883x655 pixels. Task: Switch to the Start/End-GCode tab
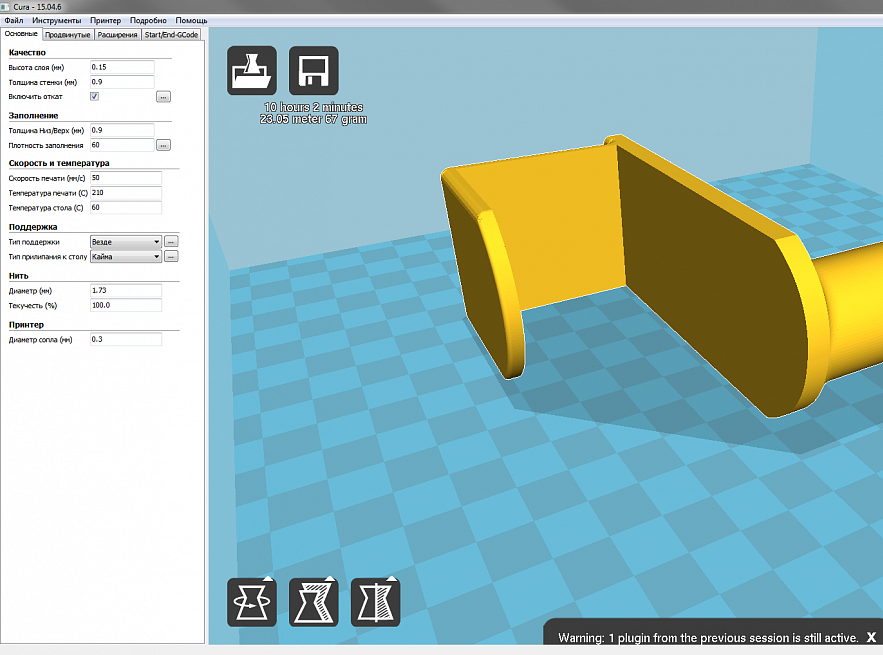(171, 34)
